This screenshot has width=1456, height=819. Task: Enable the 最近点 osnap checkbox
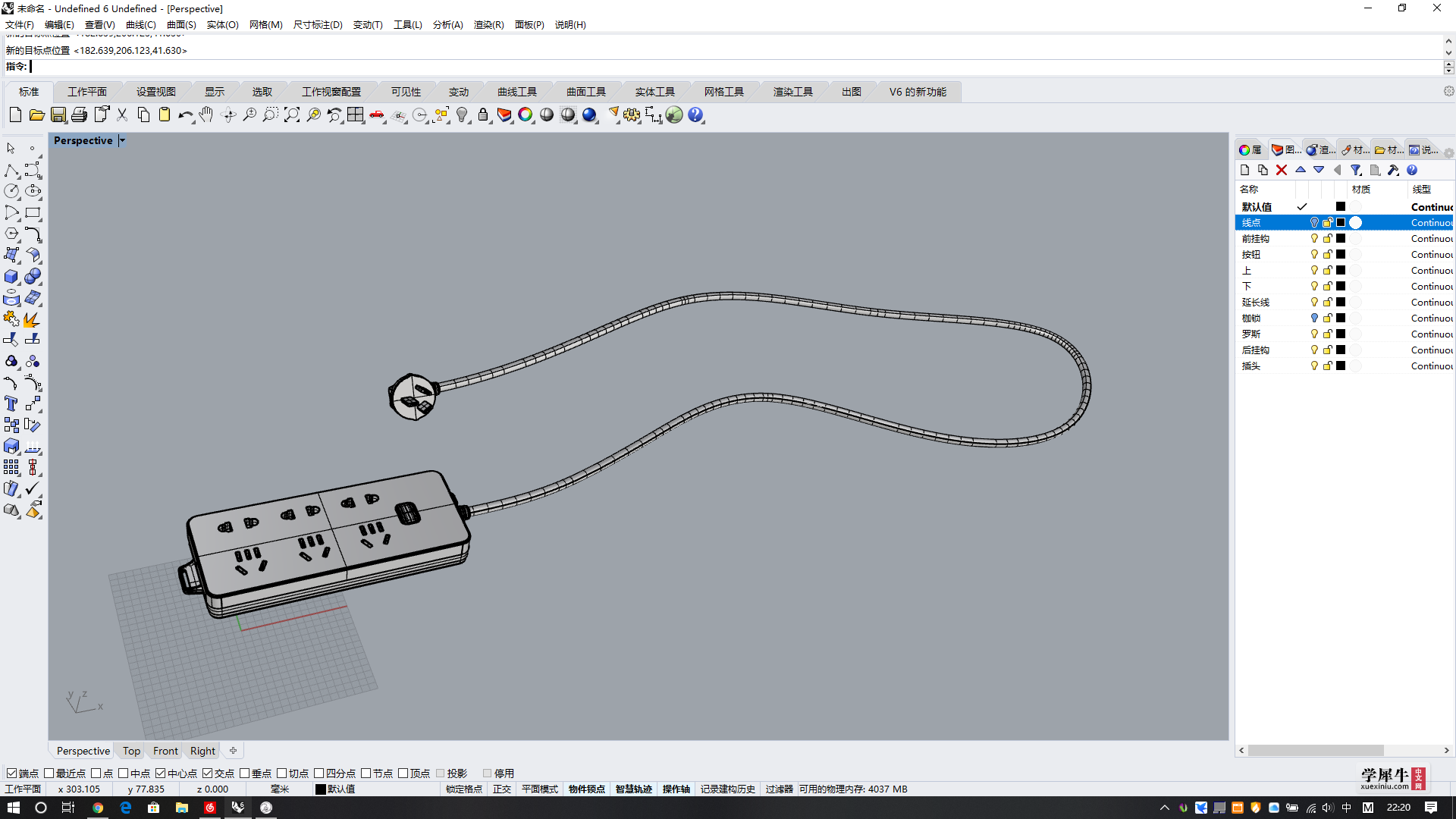click(49, 773)
